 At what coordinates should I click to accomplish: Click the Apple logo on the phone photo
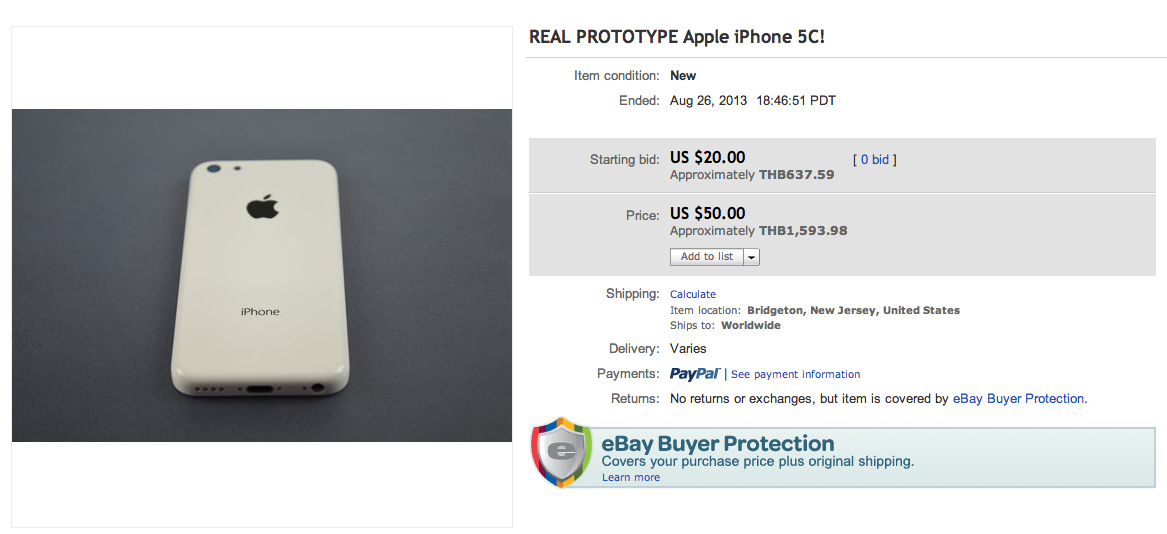(262, 205)
